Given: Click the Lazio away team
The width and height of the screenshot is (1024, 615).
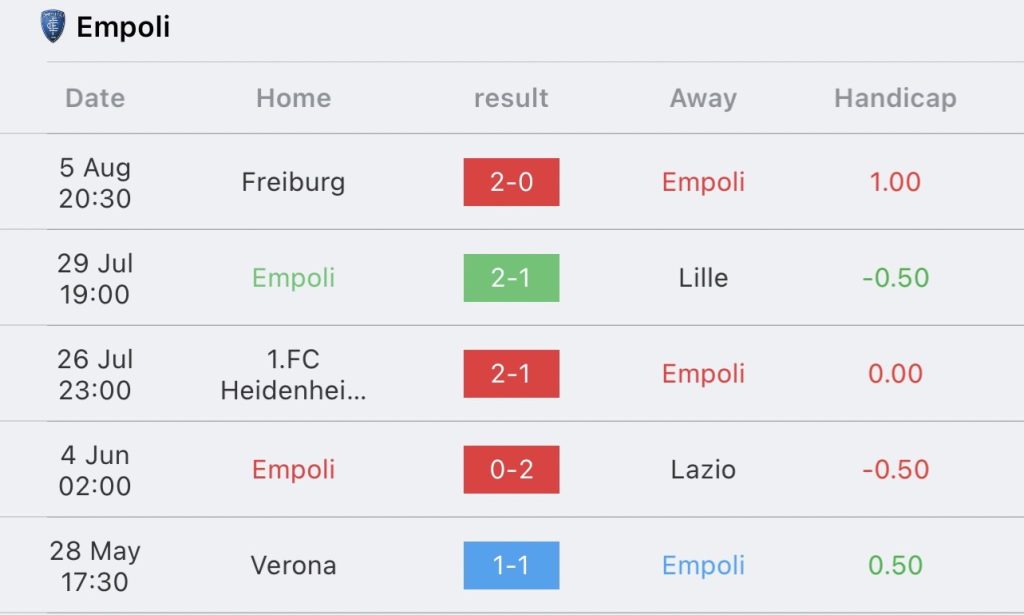Looking at the screenshot, I should (703, 470).
